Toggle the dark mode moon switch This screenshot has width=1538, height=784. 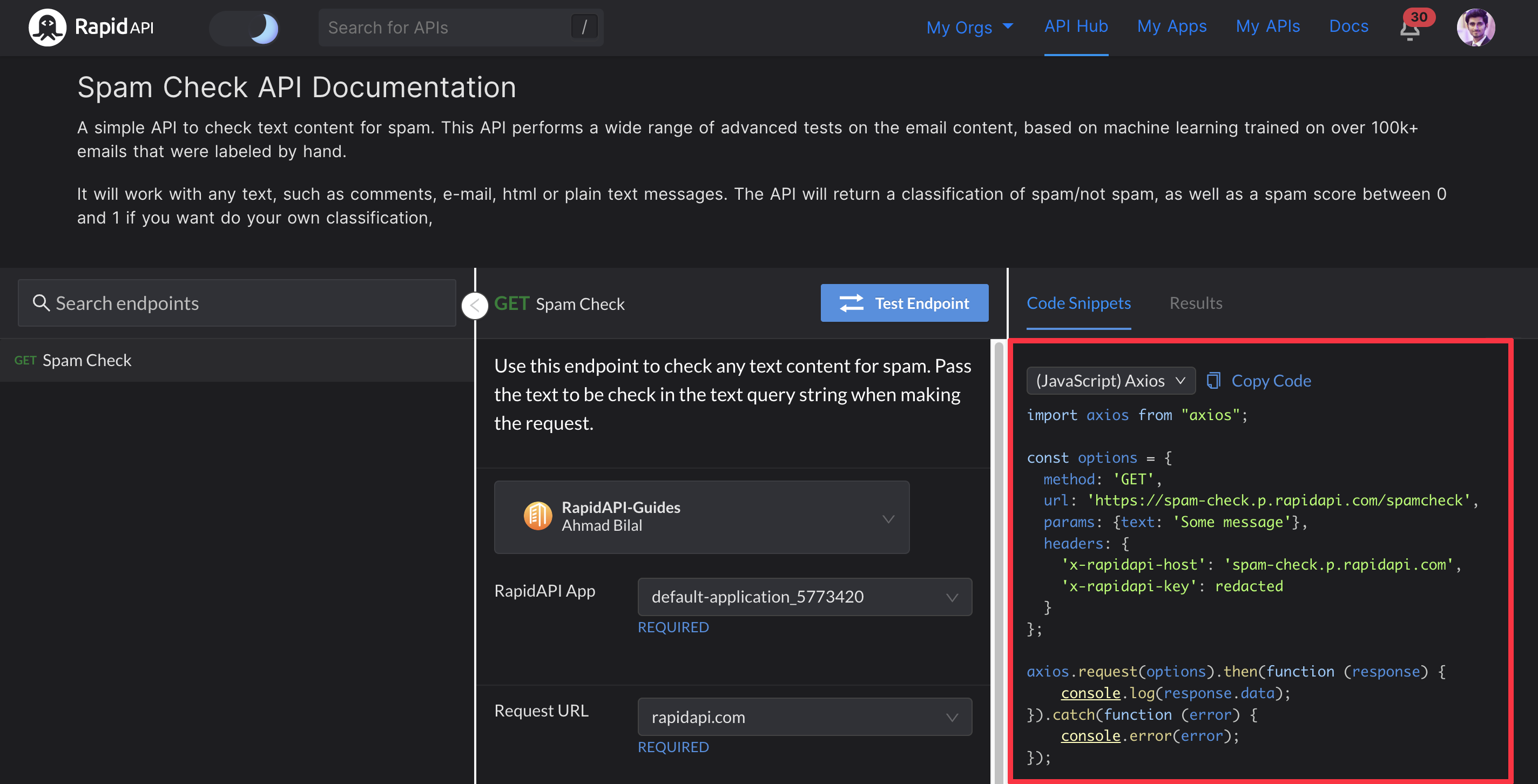click(245, 28)
